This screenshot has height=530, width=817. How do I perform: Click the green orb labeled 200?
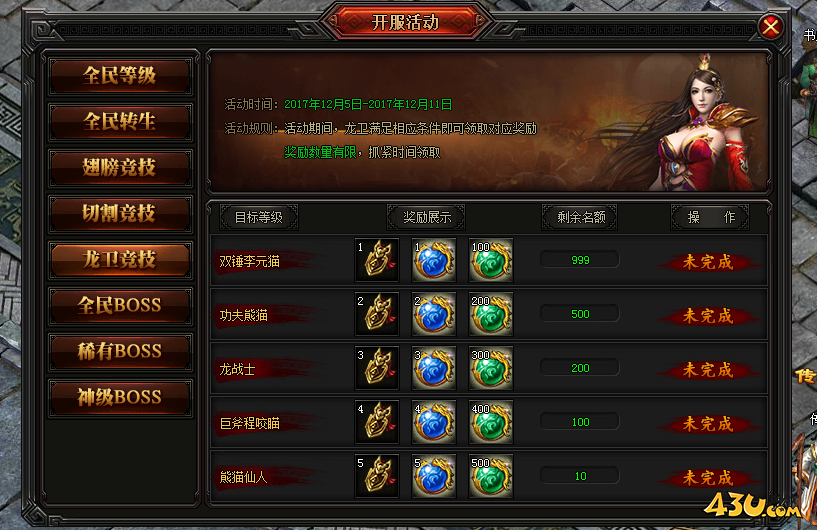pos(491,314)
